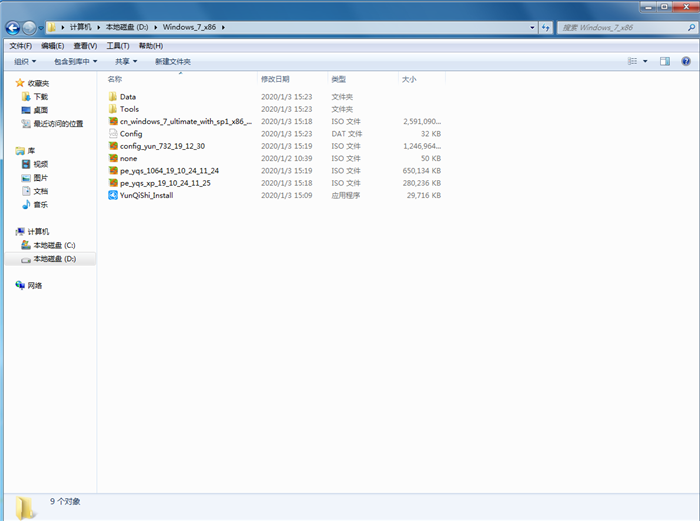Open the 文件(F) menu

[21, 46]
